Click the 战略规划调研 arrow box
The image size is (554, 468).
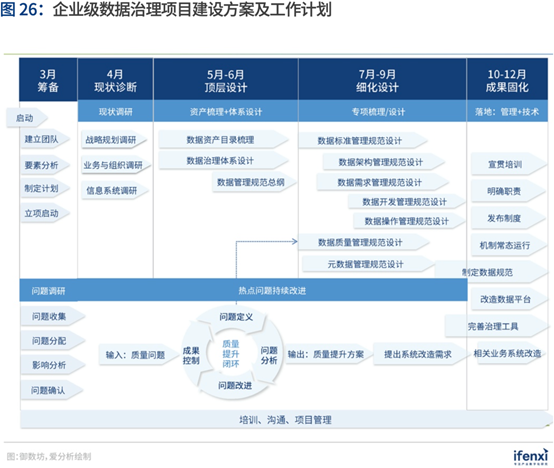point(114,140)
